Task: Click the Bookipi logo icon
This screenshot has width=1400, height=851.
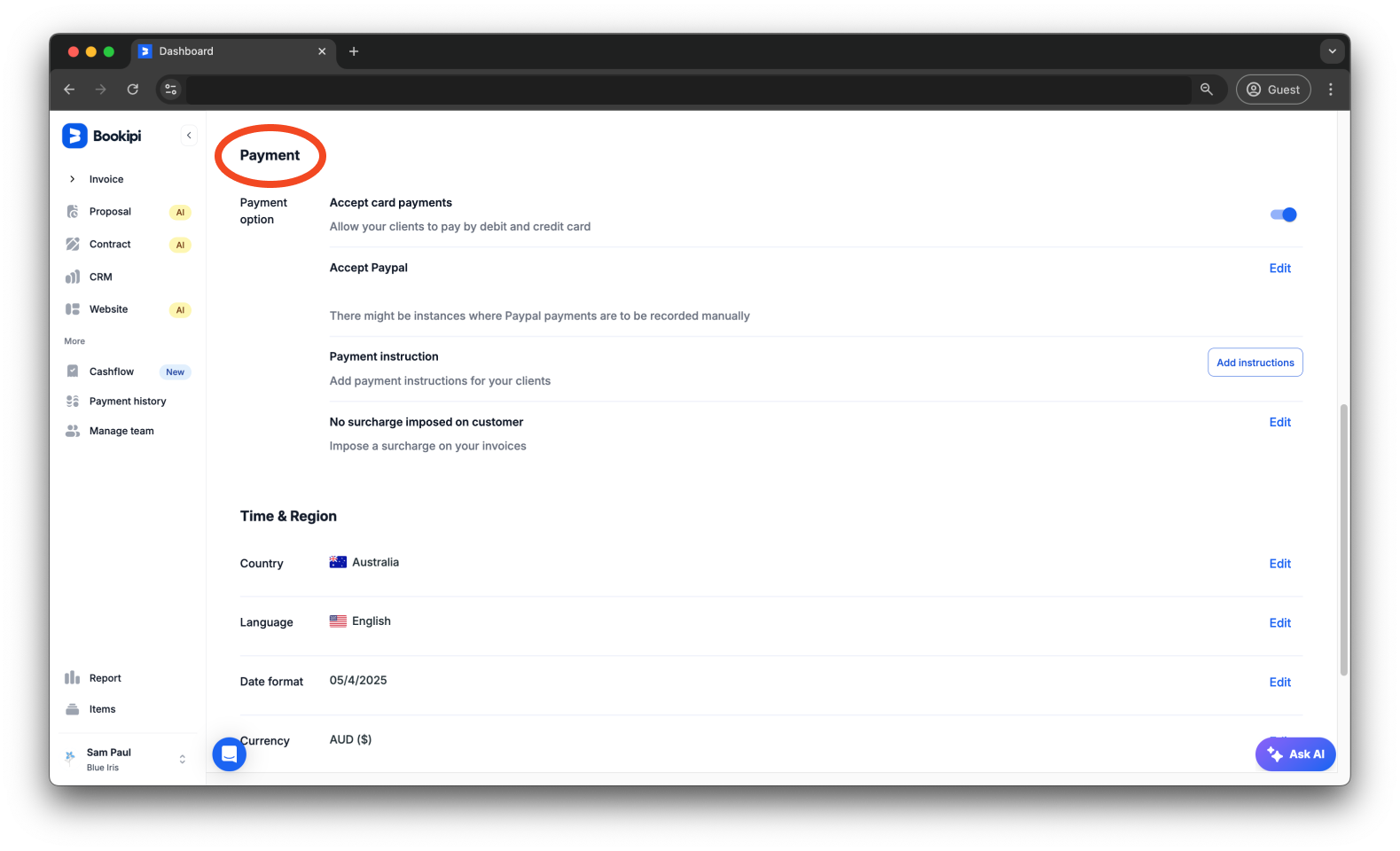Action: [x=74, y=136]
